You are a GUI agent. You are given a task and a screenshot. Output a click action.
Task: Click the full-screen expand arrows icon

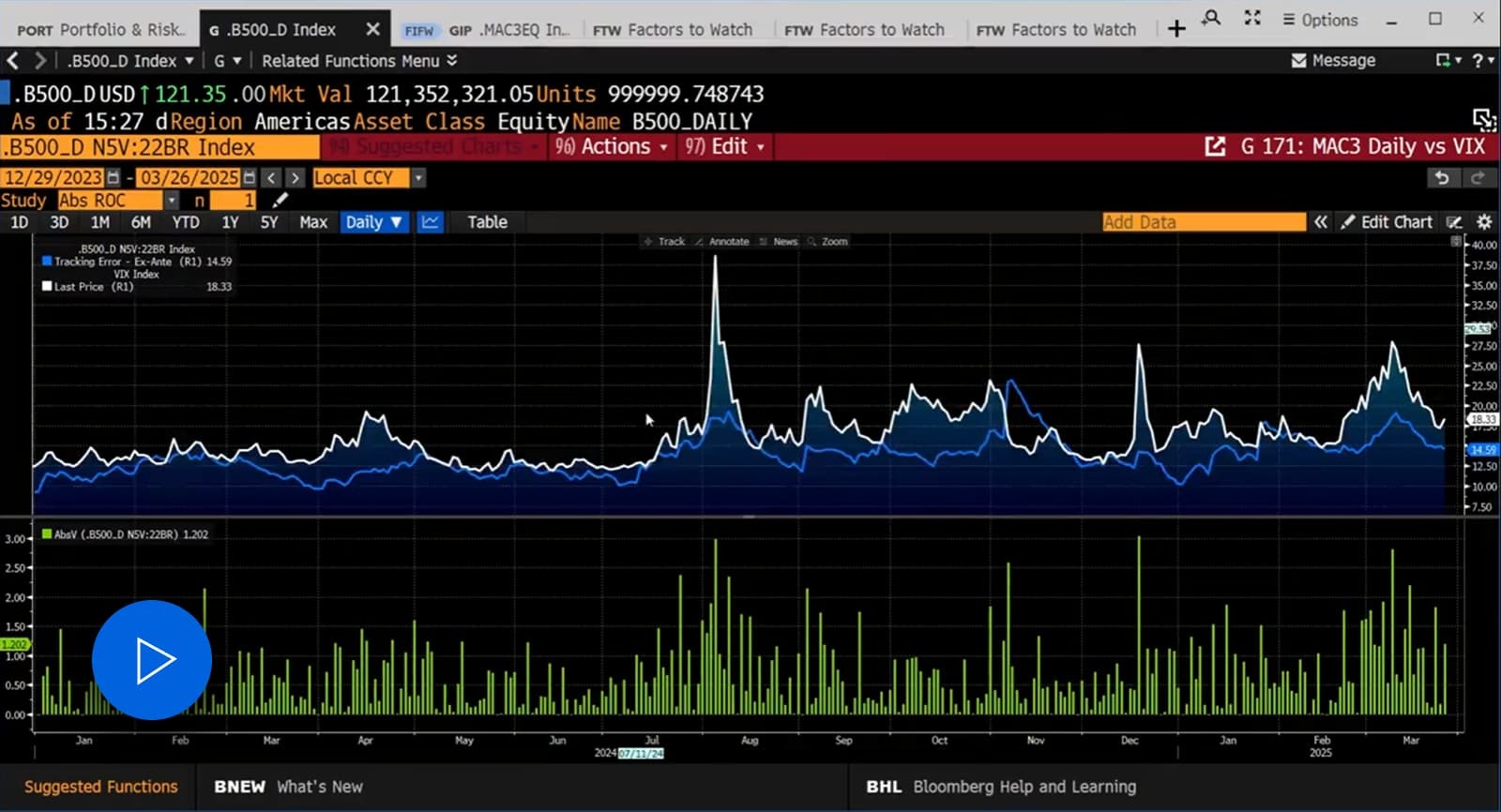click(x=1252, y=18)
